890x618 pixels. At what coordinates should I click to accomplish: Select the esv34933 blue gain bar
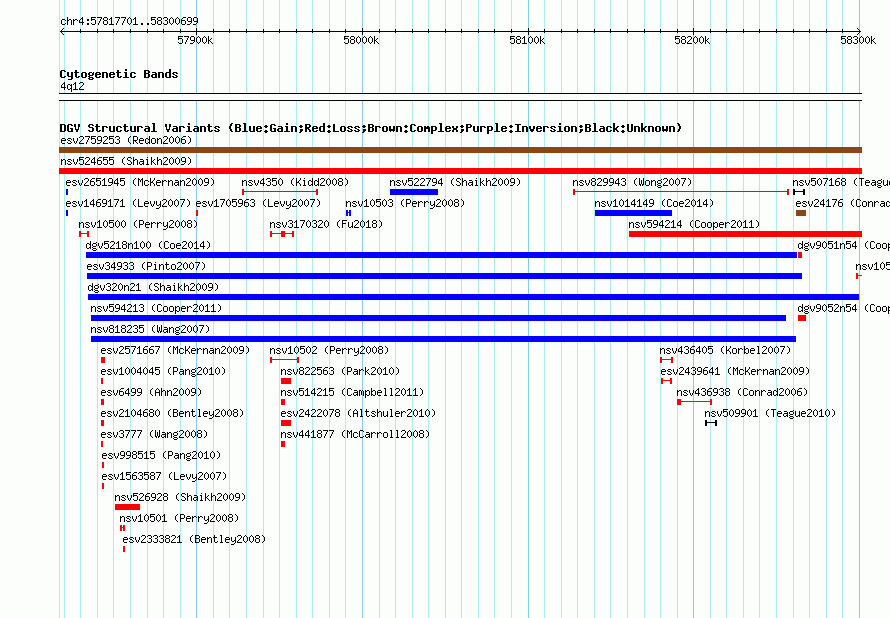click(444, 276)
